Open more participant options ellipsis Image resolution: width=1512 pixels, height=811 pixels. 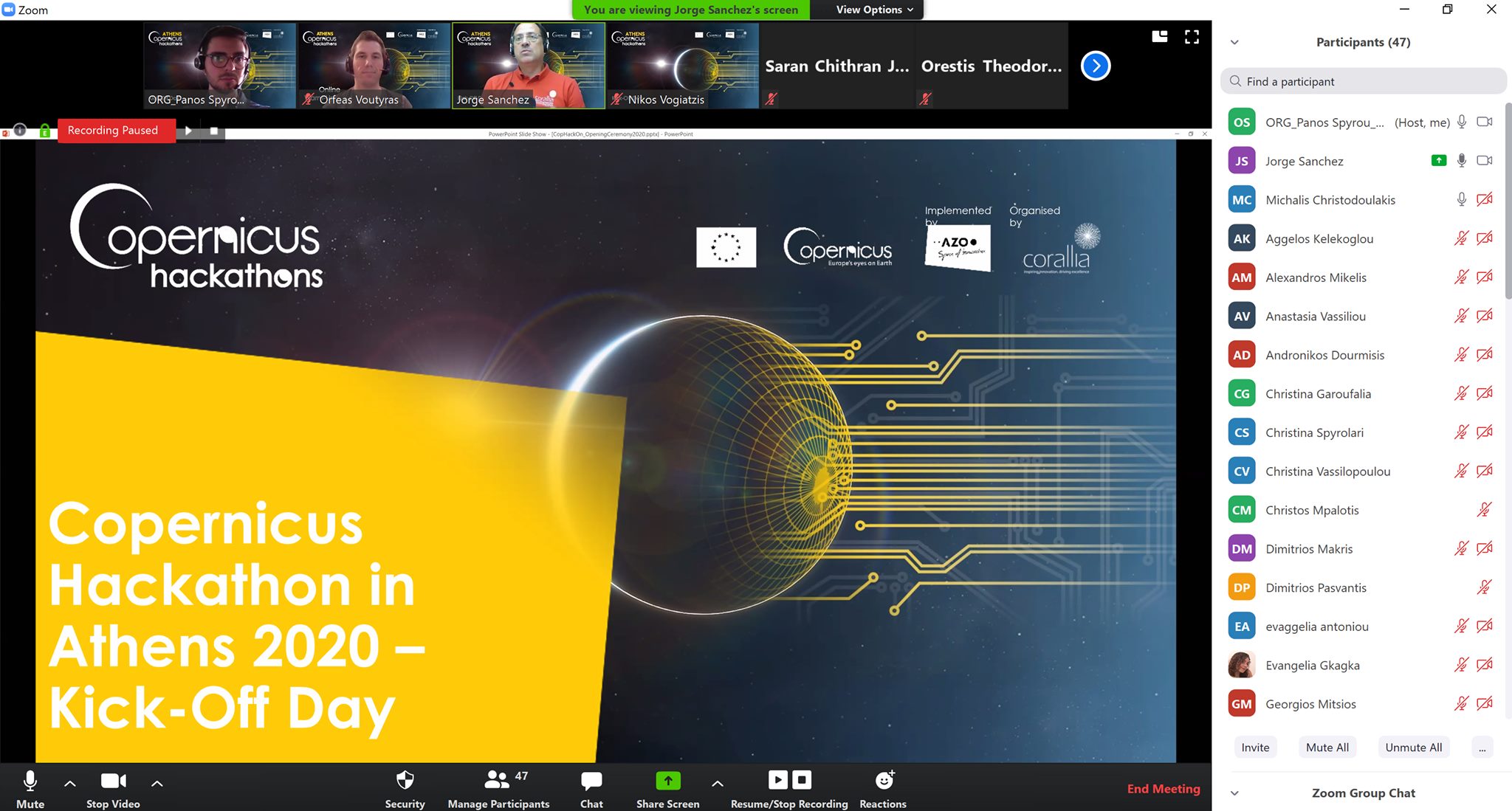[1482, 748]
